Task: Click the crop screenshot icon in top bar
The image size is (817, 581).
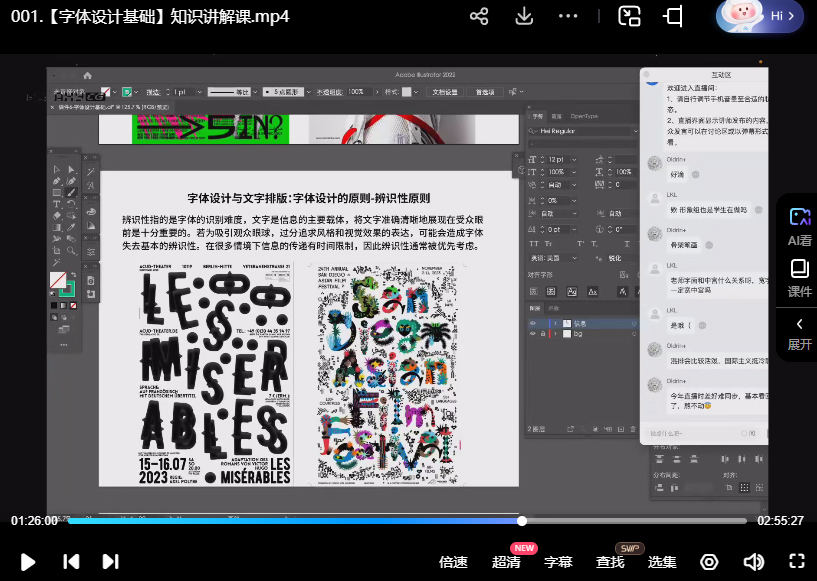Action: tap(673, 16)
